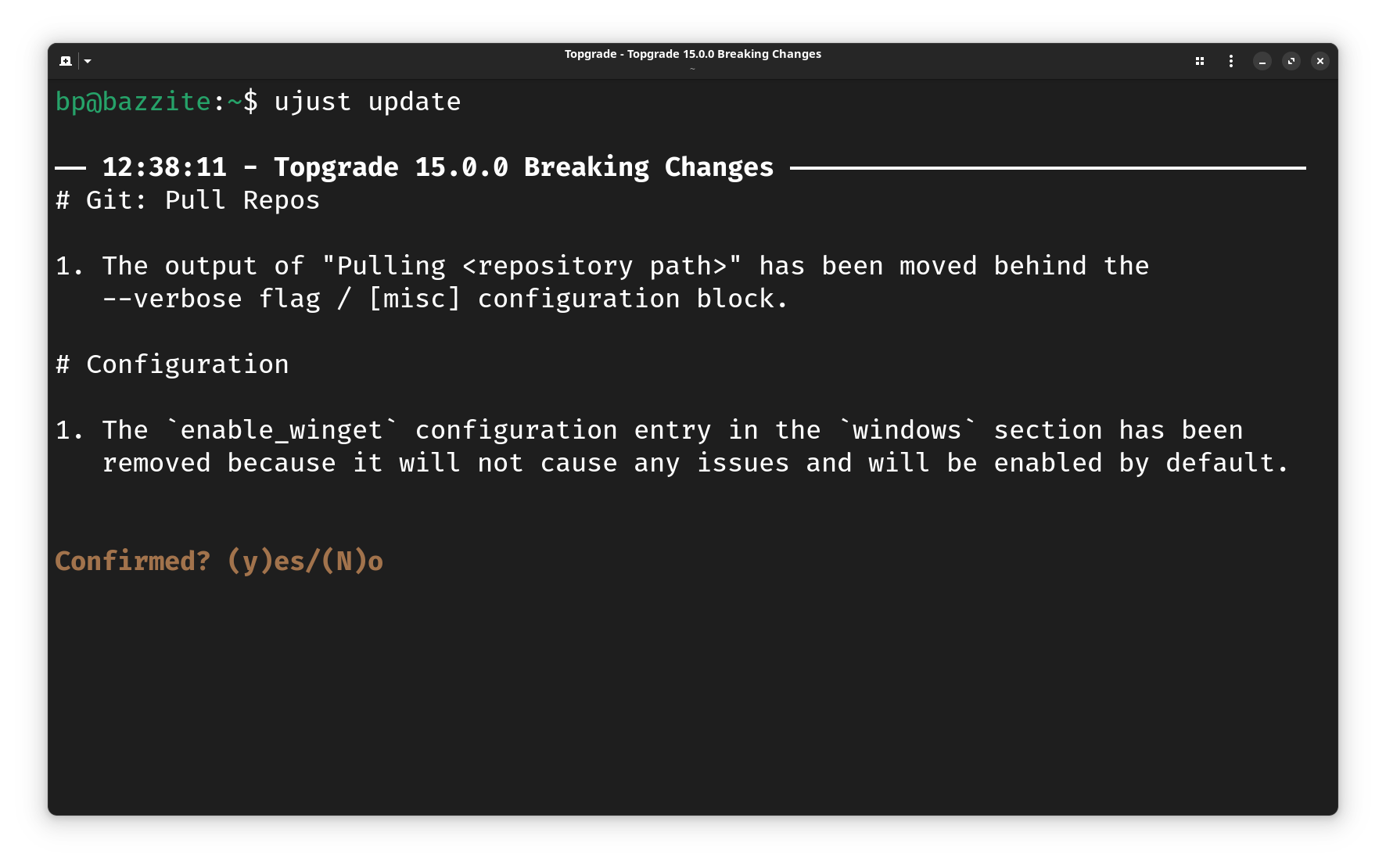
Task: Open the new tab profile dropdown arrow
Action: pos(88,61)
